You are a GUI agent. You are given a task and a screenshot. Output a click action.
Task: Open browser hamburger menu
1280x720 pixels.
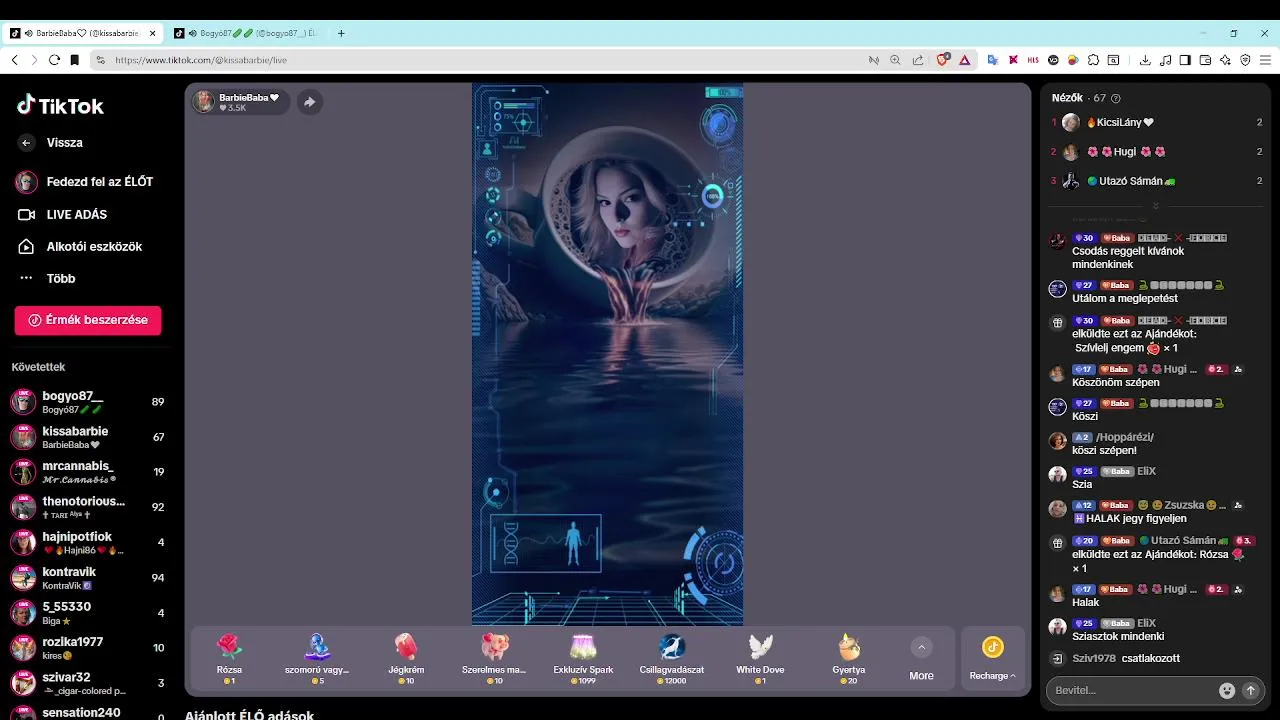(x=1265, y=60)
